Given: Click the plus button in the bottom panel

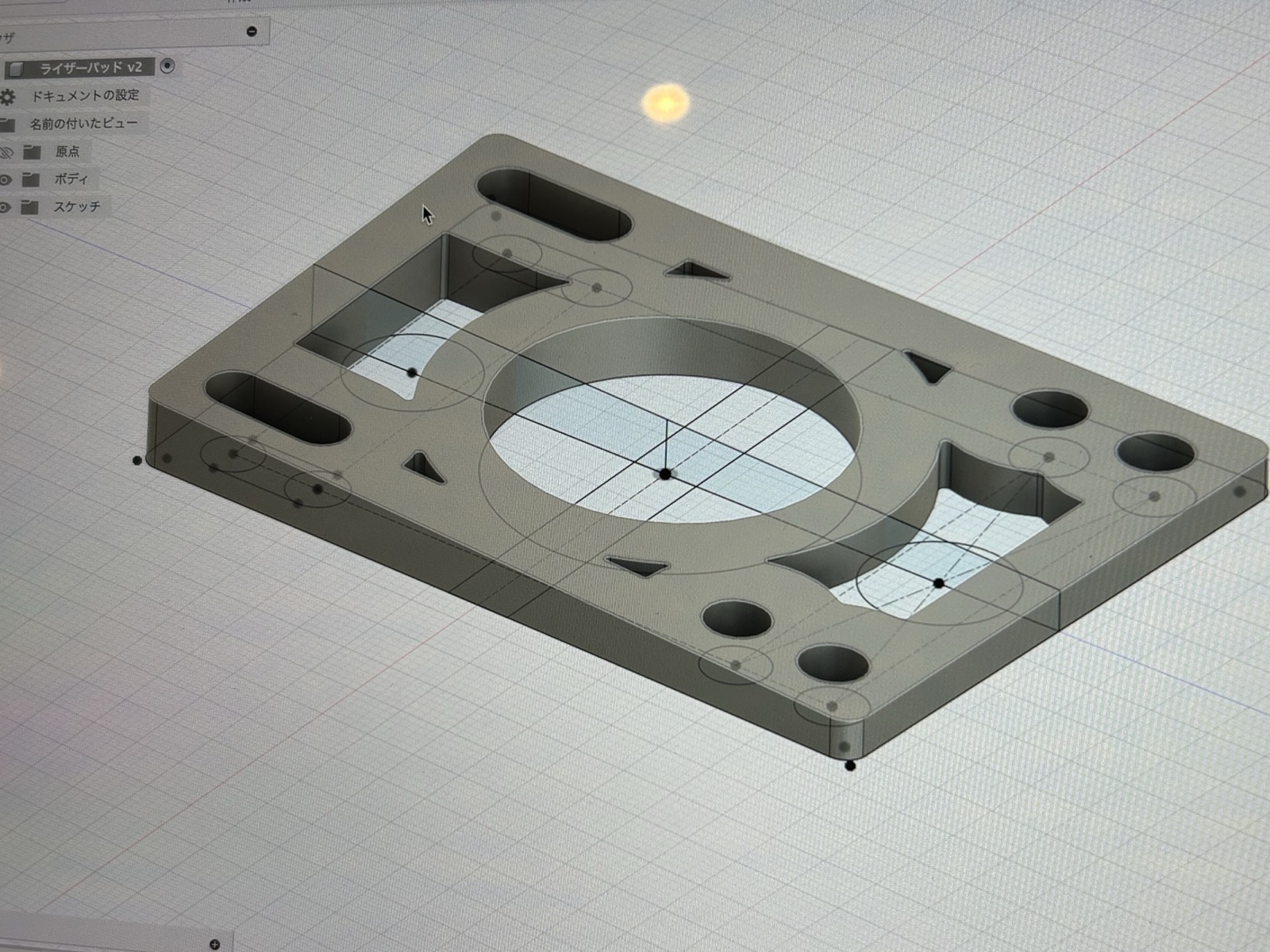Looking at the screenshot, I should pos(214,944).
